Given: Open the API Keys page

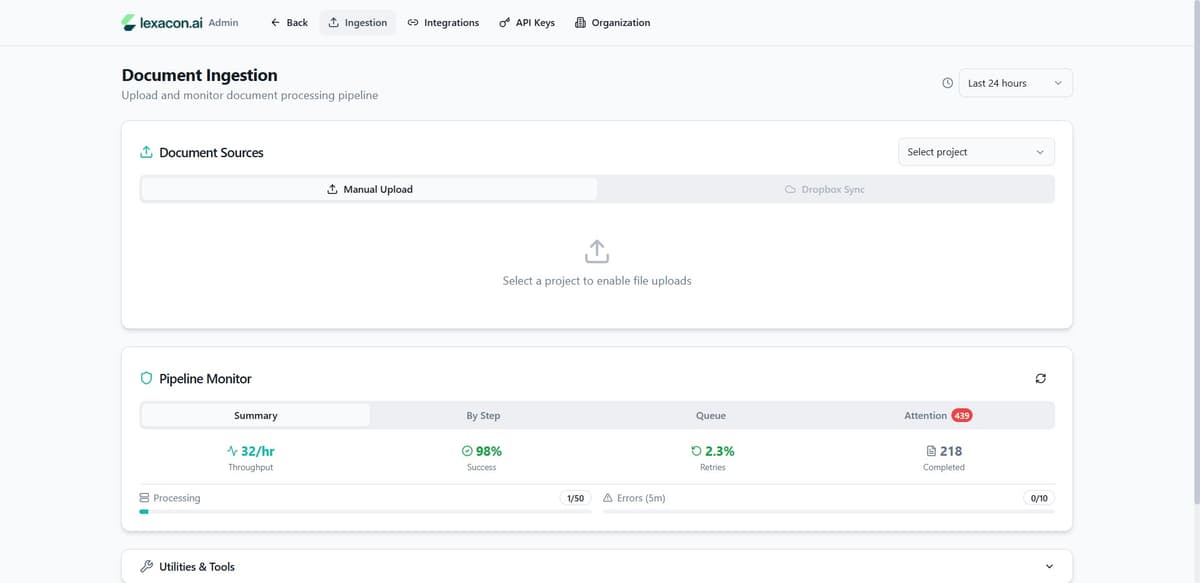Looking at the screenshot, I should pyautogui.click(x=526, y=22).
